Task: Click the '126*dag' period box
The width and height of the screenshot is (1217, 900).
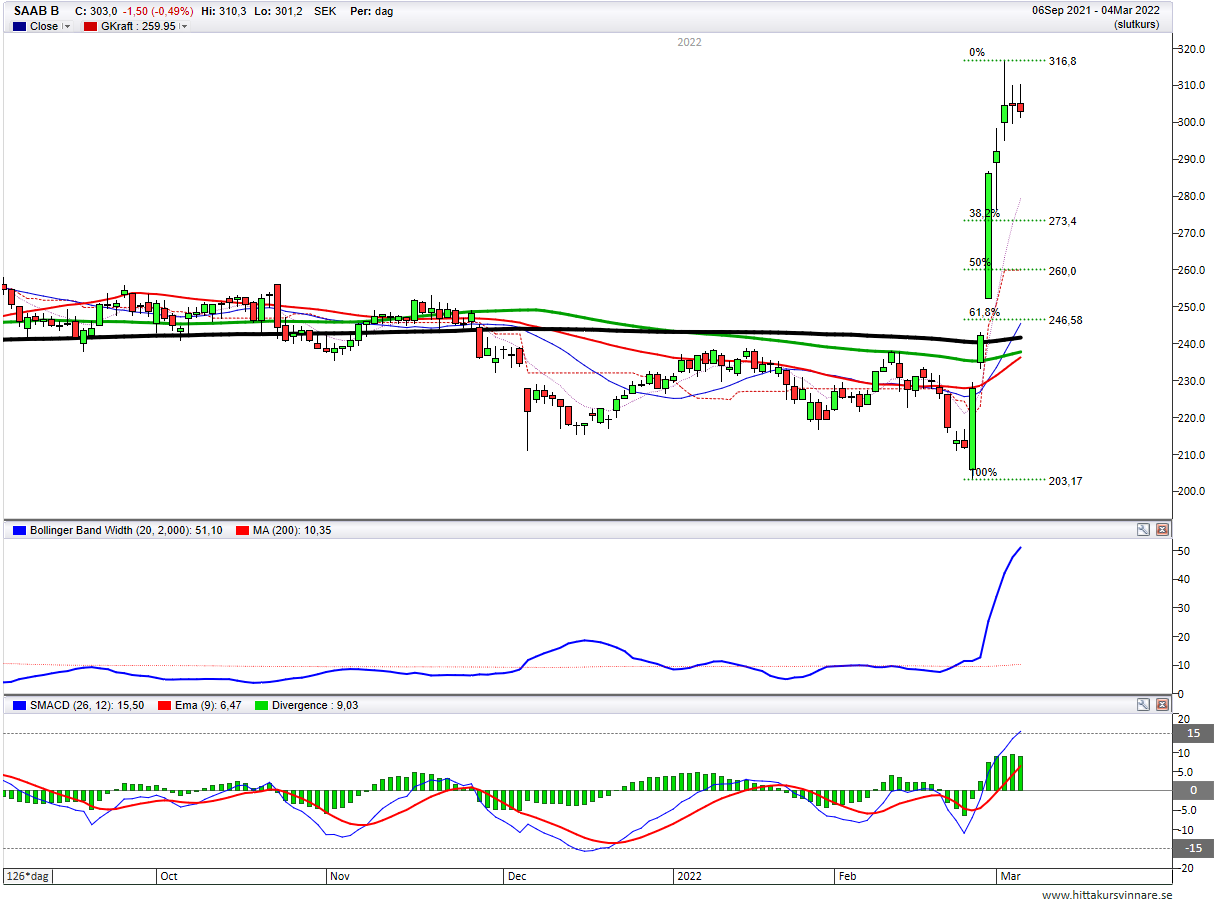Action: [29, 876]
